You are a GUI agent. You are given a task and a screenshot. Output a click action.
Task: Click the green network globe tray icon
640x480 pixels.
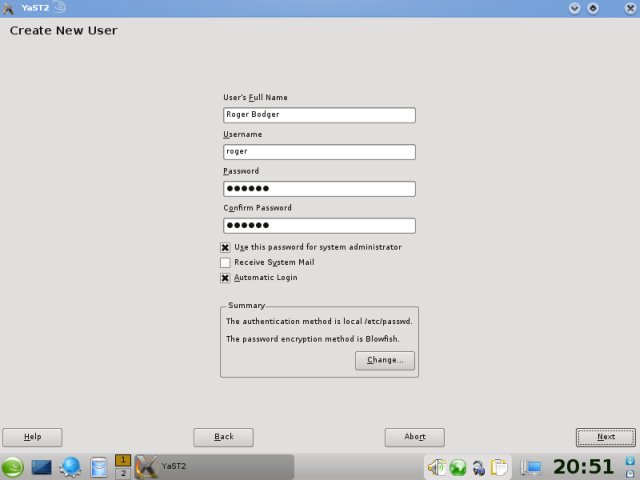(x=458, y=467)
